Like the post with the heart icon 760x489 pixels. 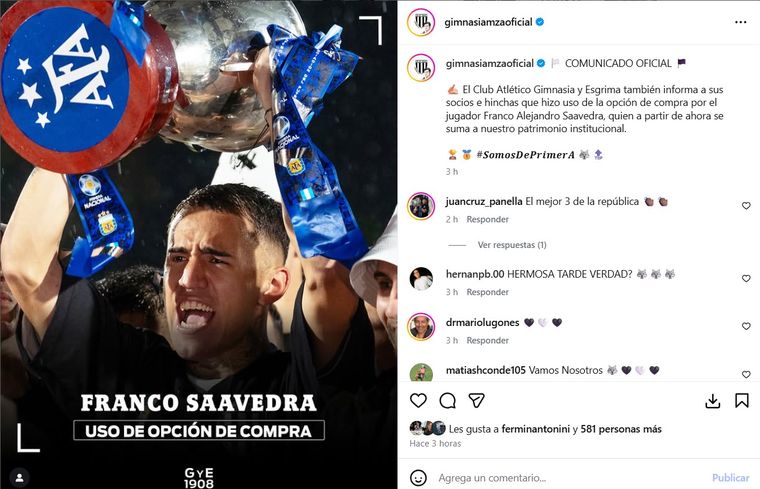click(x=418, y=401)
